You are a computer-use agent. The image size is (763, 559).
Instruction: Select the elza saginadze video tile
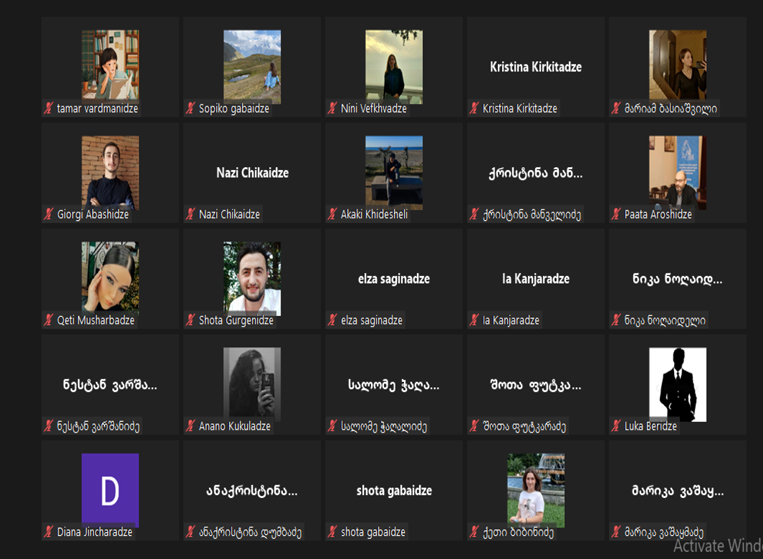point(394,280)
